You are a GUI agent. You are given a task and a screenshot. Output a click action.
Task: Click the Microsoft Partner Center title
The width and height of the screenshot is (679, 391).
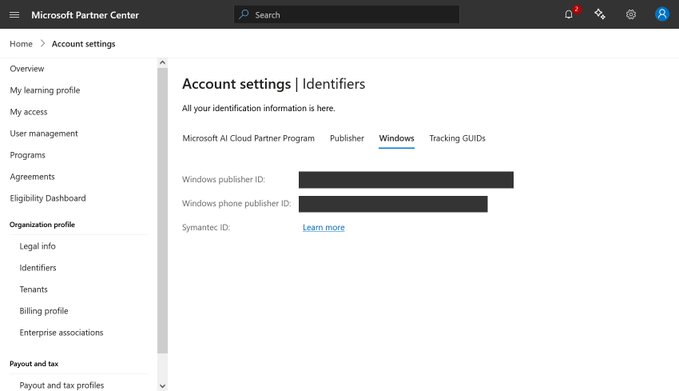[x=85, y=15]
